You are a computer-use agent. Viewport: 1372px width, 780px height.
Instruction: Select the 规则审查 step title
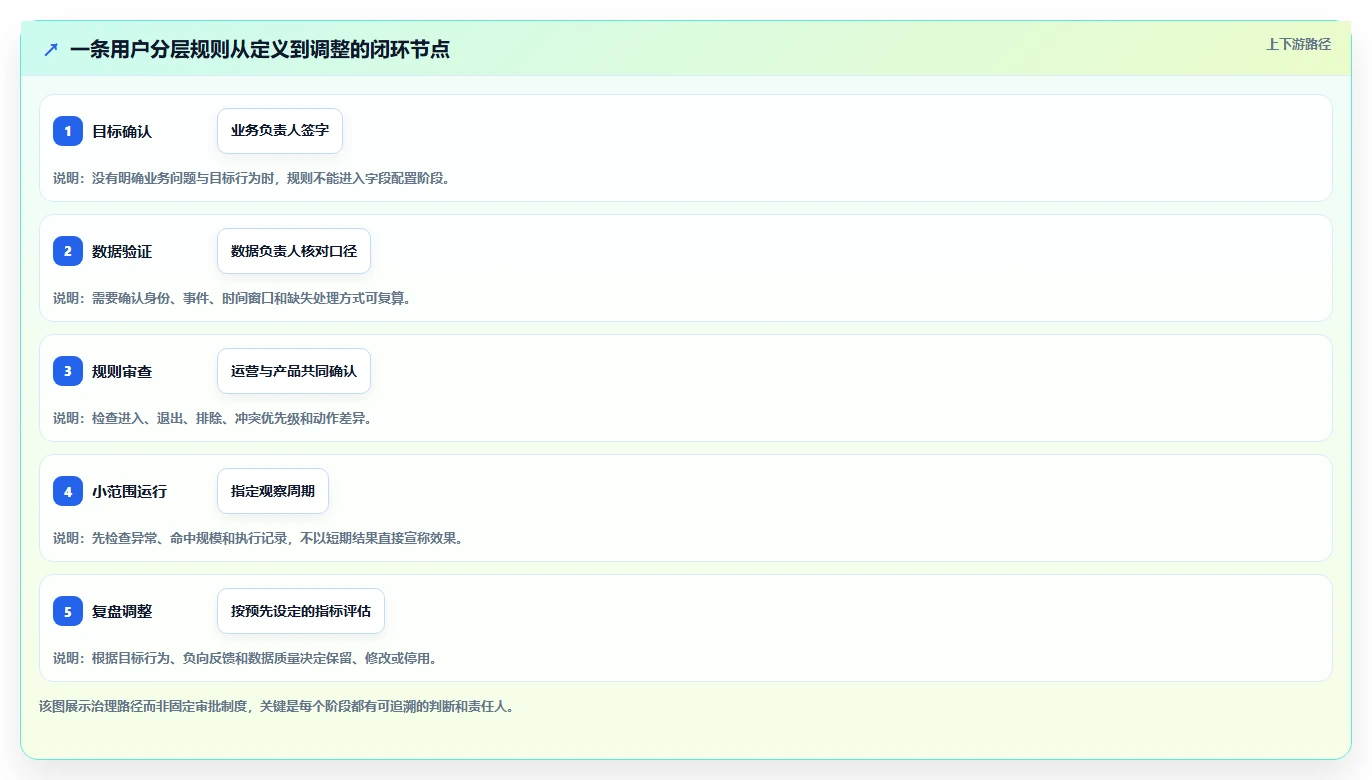[x=122, y=371]
